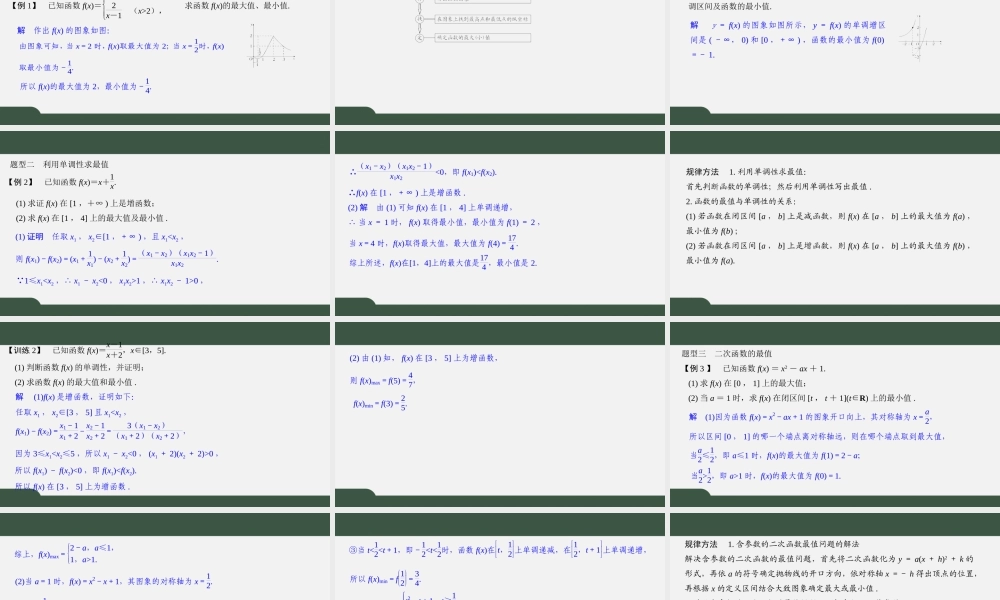1000x600 pixels.
Task: Click the 规律方法 heading about 单调性
Action: [703, 172]
